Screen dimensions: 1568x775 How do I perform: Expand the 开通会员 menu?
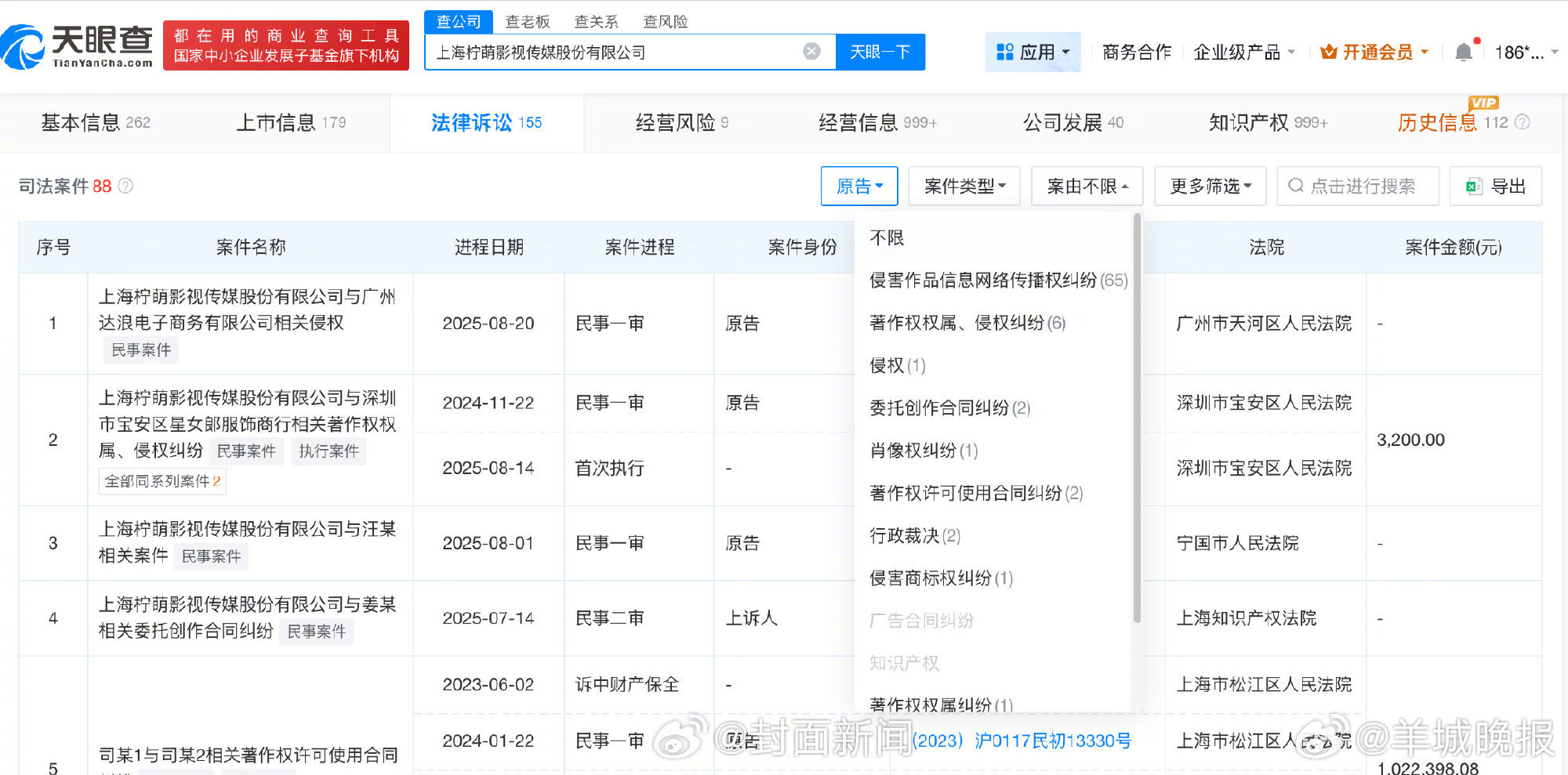(1374, 53)
